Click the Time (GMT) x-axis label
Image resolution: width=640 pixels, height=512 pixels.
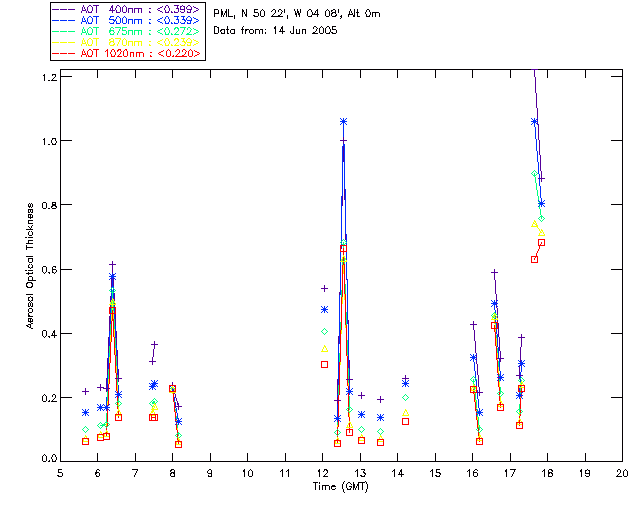[340, 487]
